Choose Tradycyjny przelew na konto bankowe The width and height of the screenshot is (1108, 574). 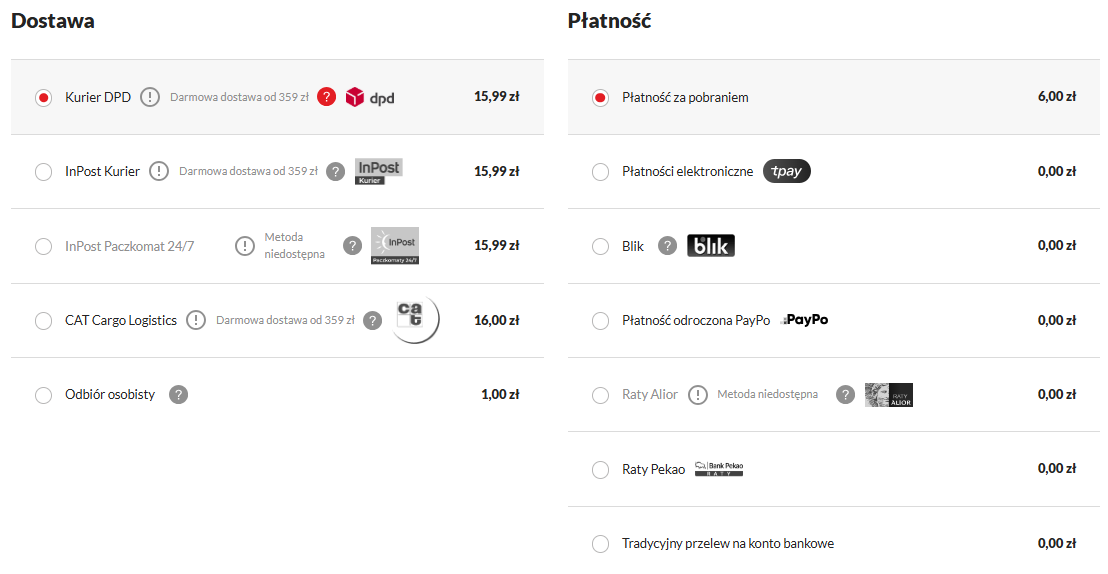[x=600, y=544]
